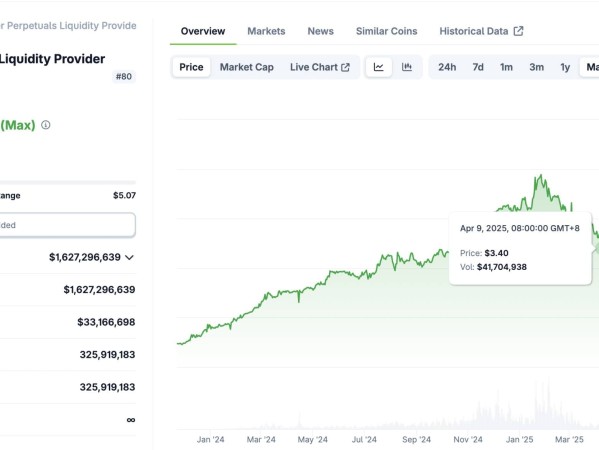Expand the $1,627,296,639 market cap chevron
The image size is (599, 450).
point(130,257)
